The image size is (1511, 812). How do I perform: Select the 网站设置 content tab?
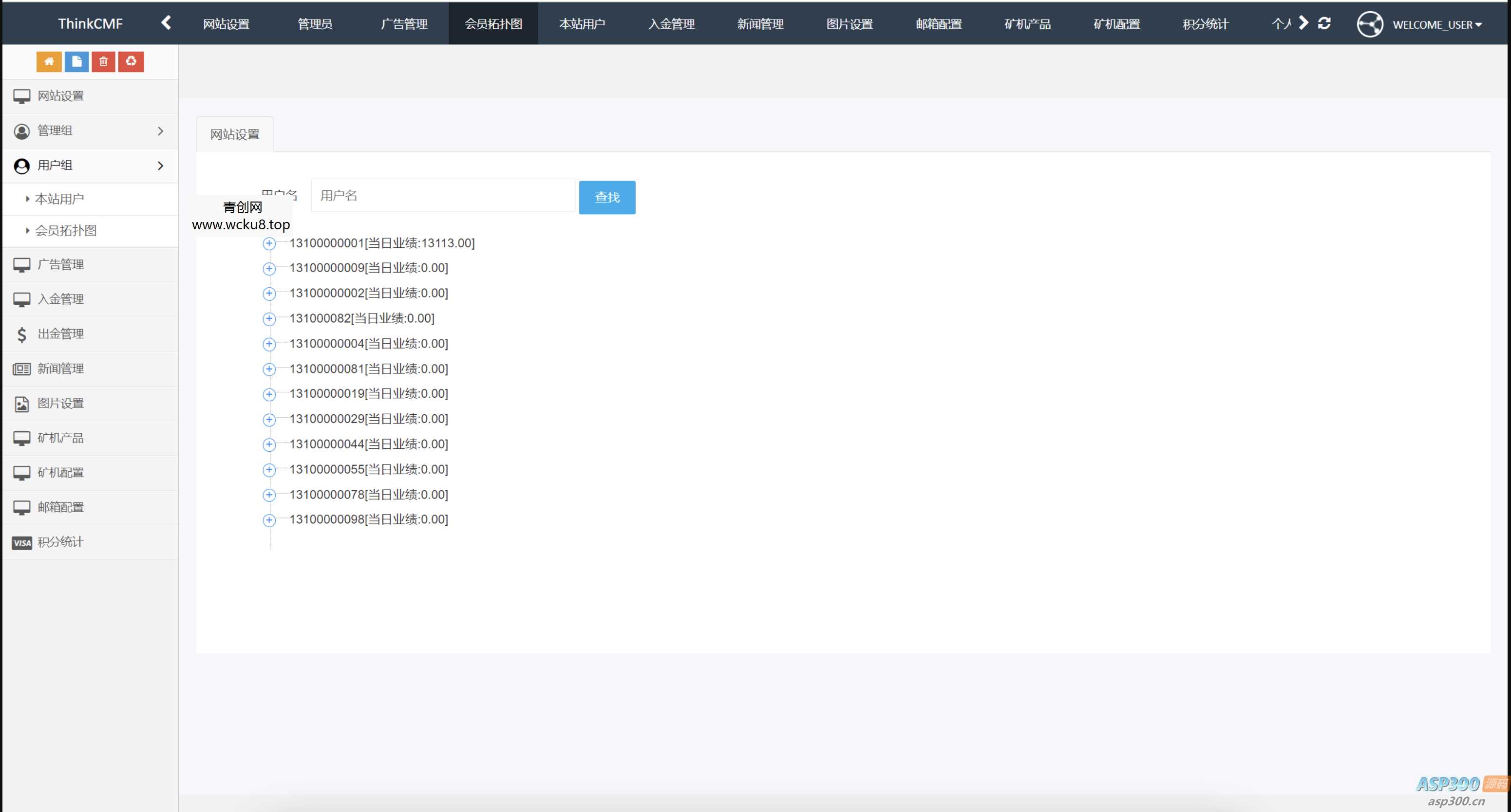[x=235, y=135]
